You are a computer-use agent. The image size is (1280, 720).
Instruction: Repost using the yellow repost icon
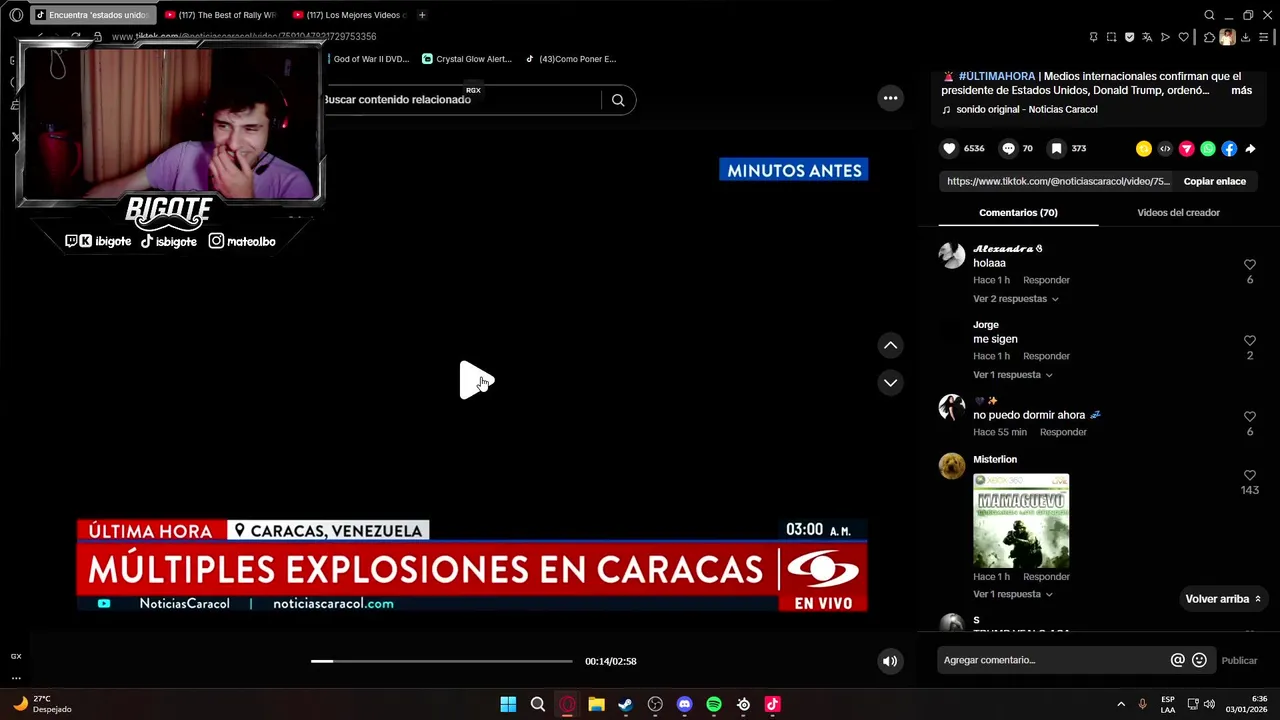1144,149
